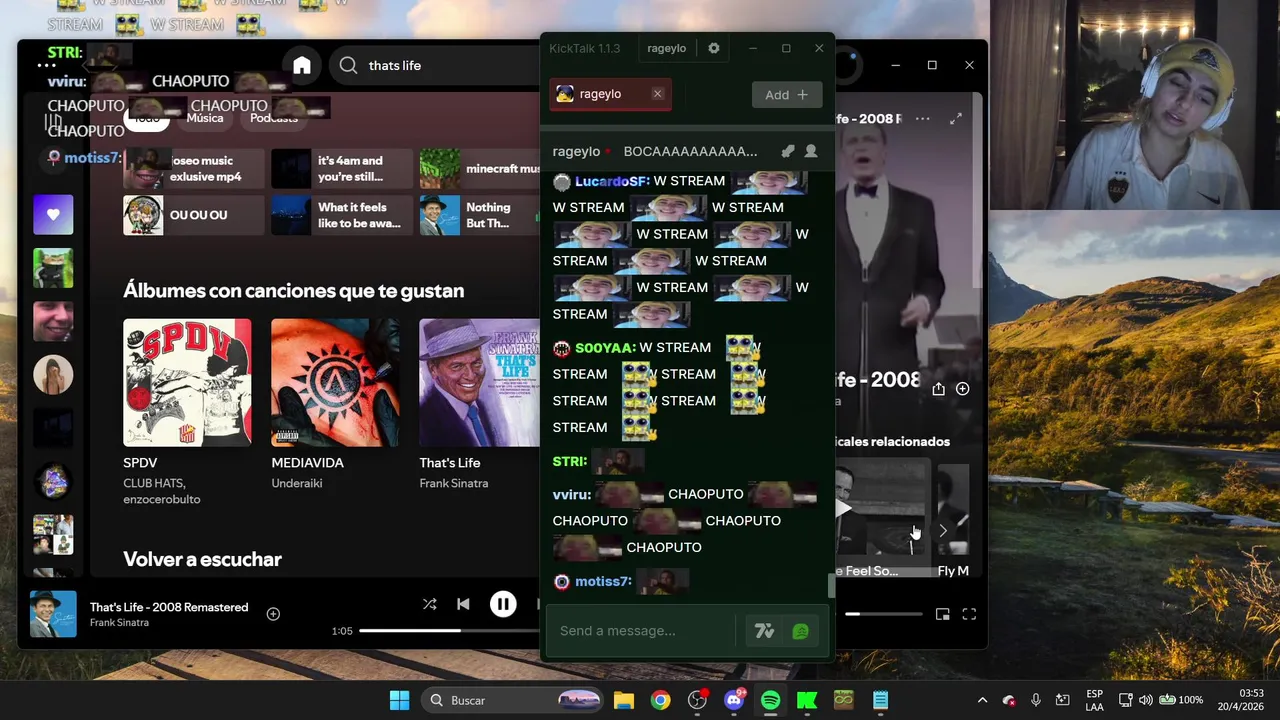The width and height of the screenshot is (1280, 720).
Task: Open the system volume tray icon
Action: [x=1146, y=700]
